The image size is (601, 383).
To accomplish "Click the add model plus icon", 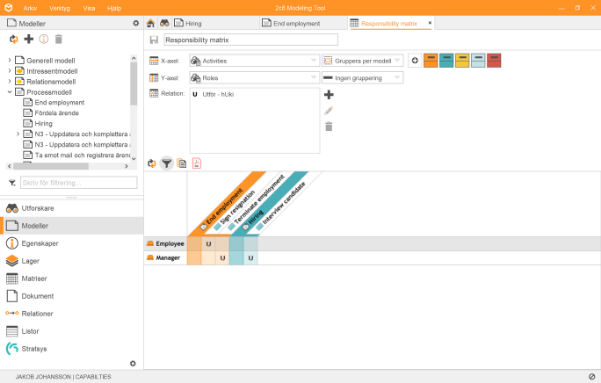I will 29,39.
